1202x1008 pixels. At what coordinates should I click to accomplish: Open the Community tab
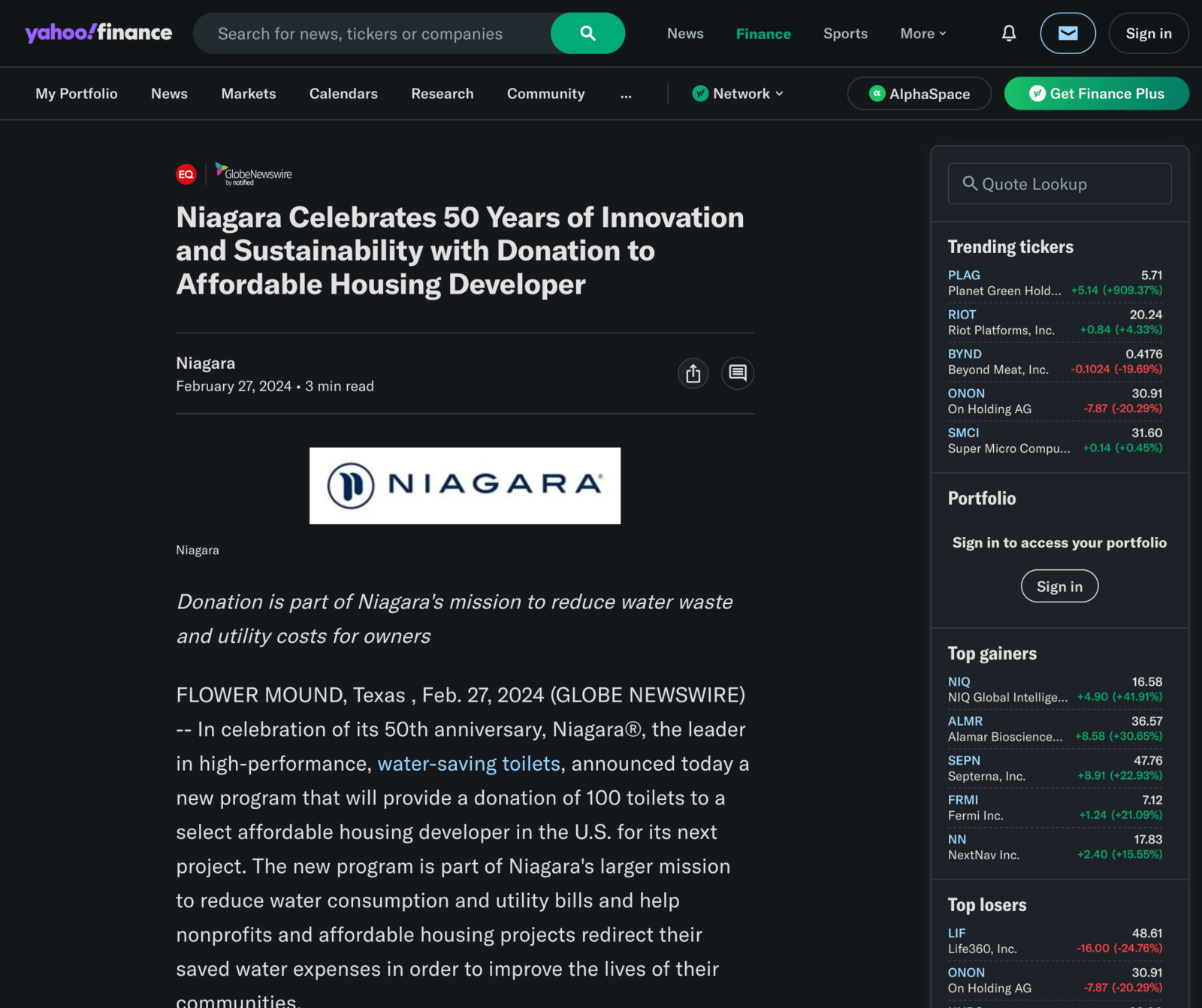[545, 93]
